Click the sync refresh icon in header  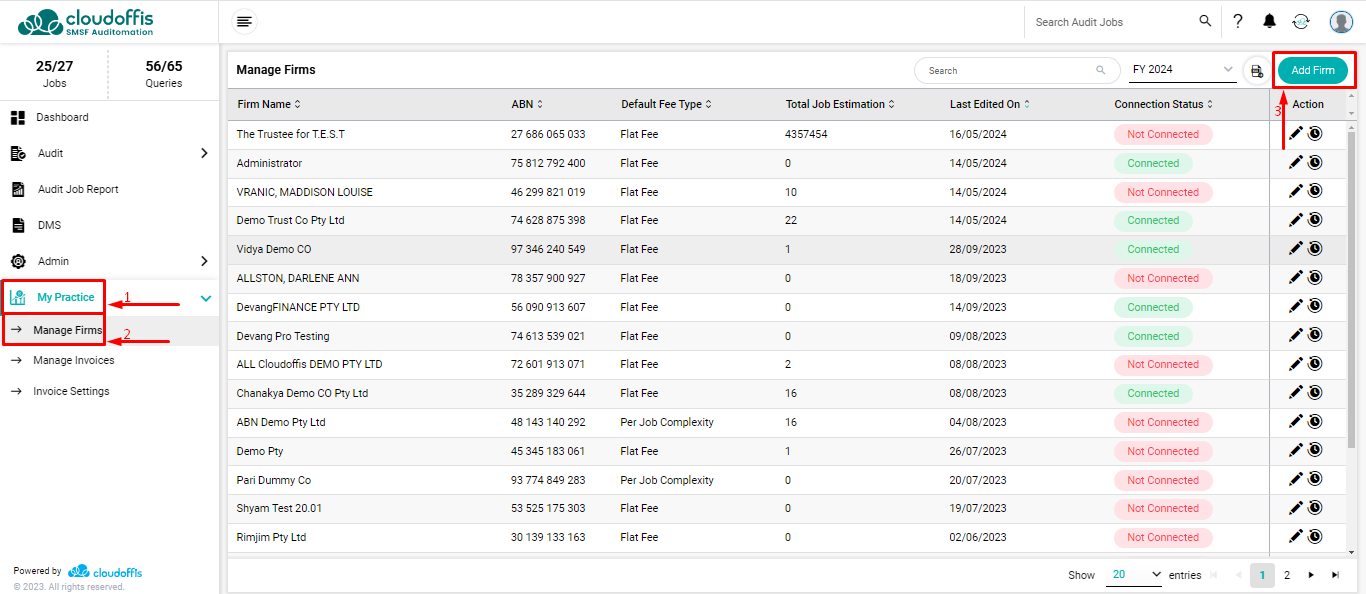tap(1301, 21)
